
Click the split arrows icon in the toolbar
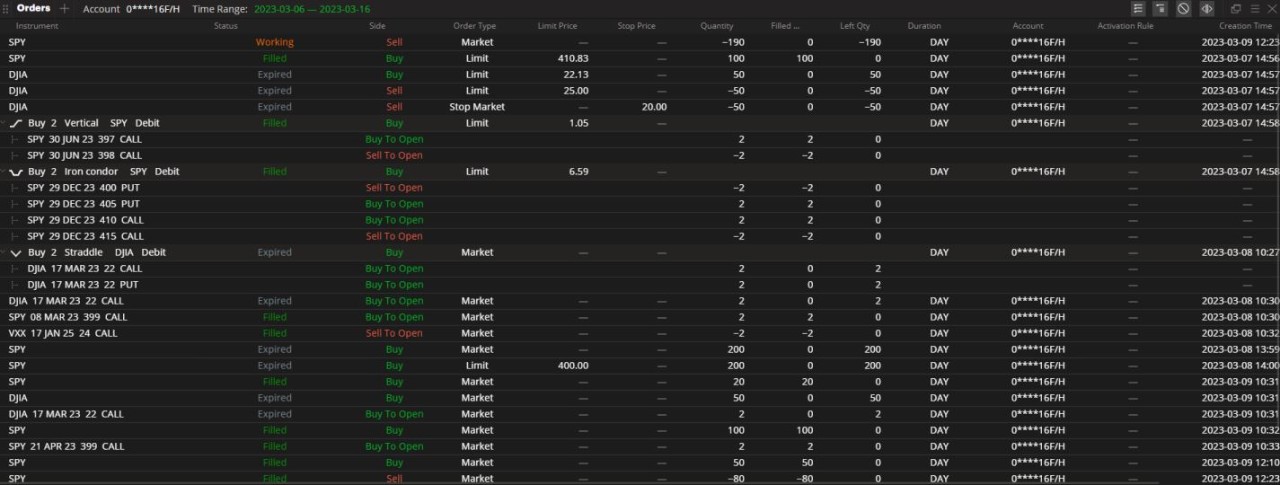tap(1206, 8)
